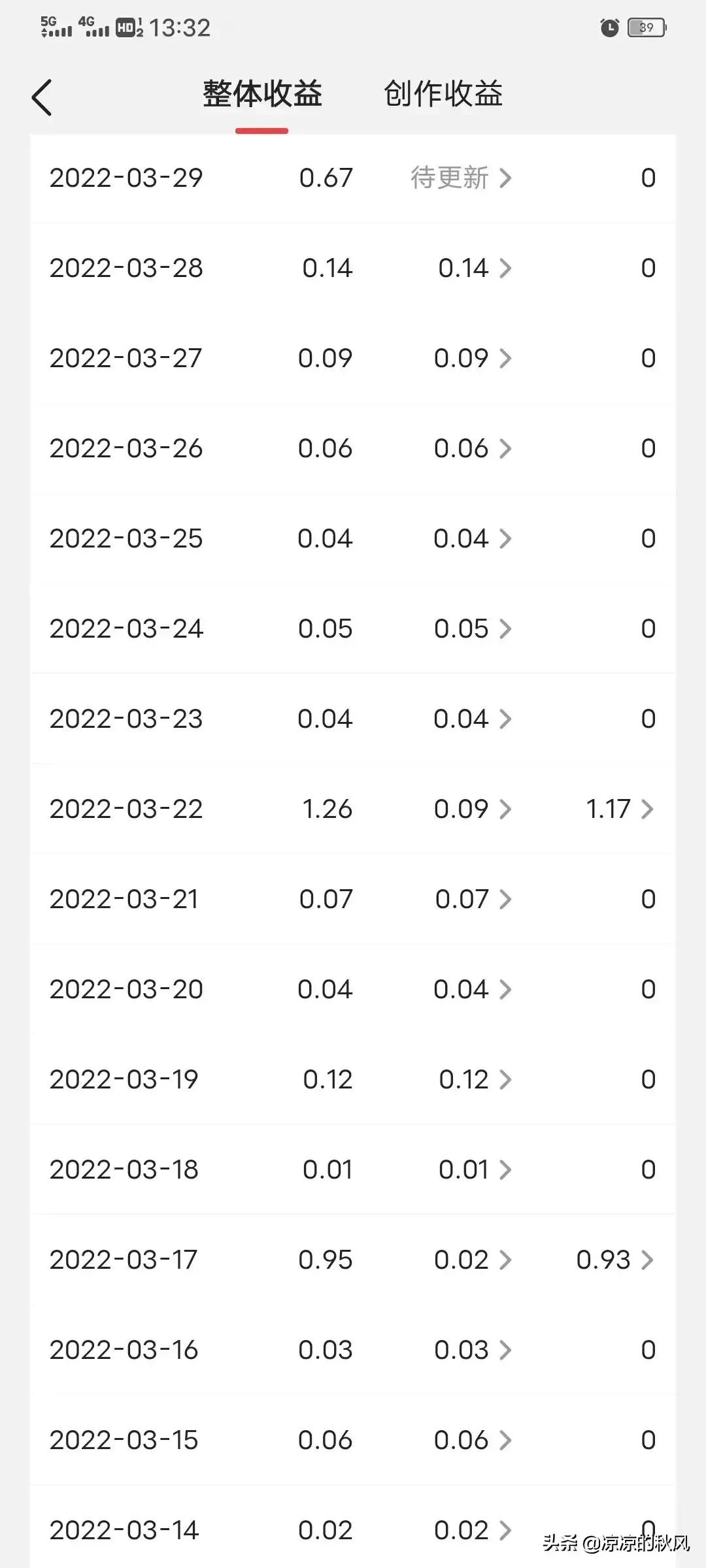Switch to the 创作收益 tab
Screen dimensions: 706x1568
pos(443,94)
